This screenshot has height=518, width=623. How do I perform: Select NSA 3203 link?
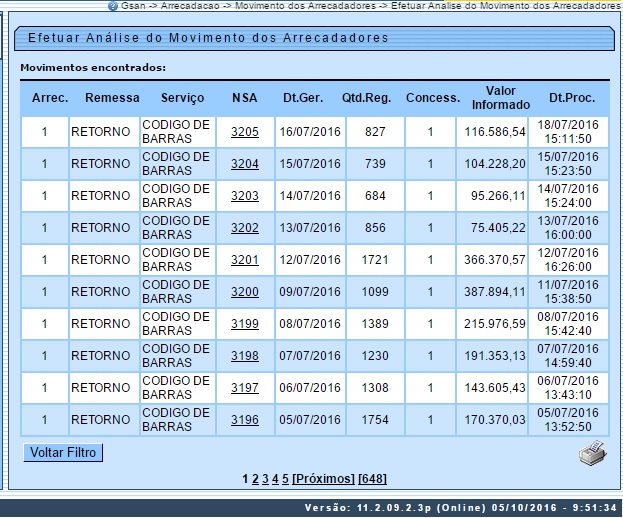(244, 196)
